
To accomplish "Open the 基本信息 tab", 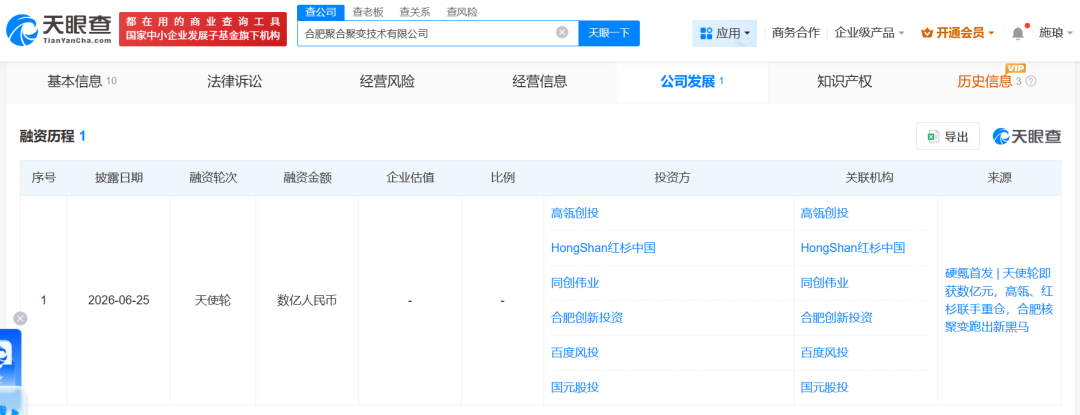I will click(82, 81).
